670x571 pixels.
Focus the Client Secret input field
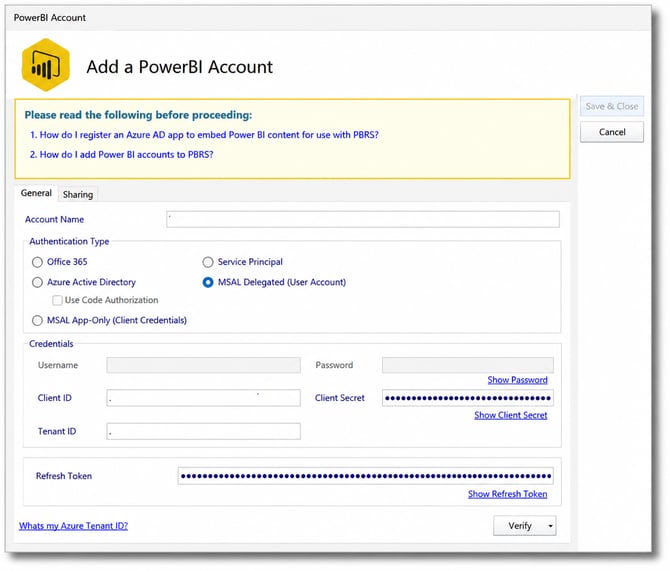coord(468,398)
